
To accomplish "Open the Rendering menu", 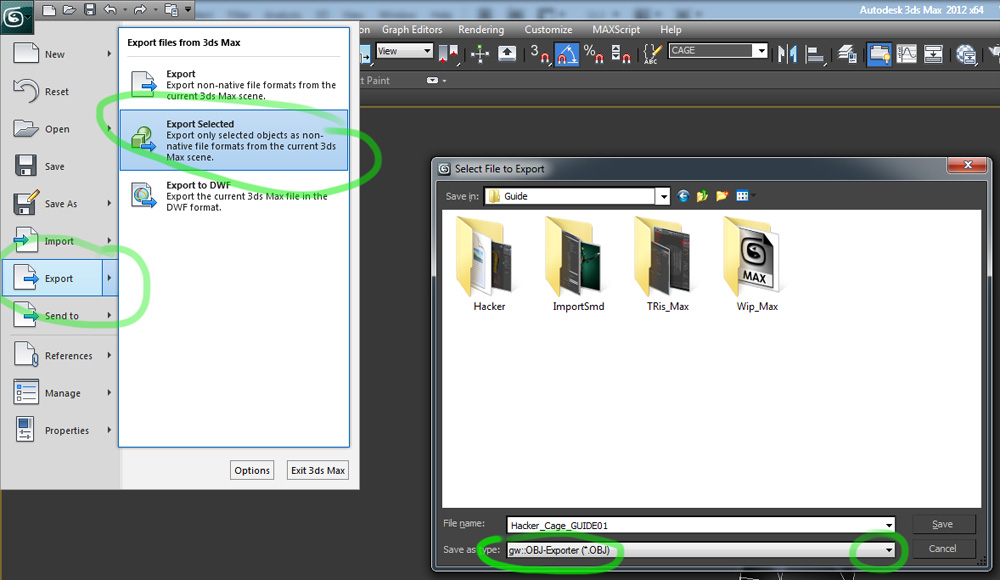I will [x=481, y=29].
